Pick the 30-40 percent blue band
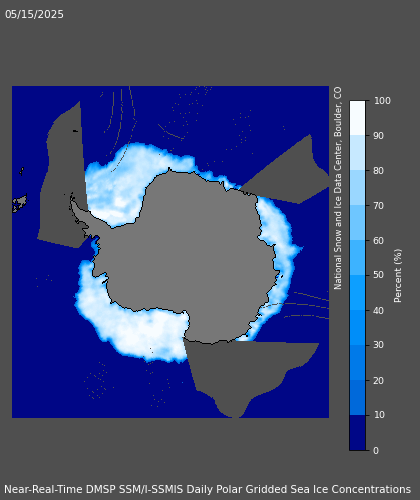 pos(357,328)
